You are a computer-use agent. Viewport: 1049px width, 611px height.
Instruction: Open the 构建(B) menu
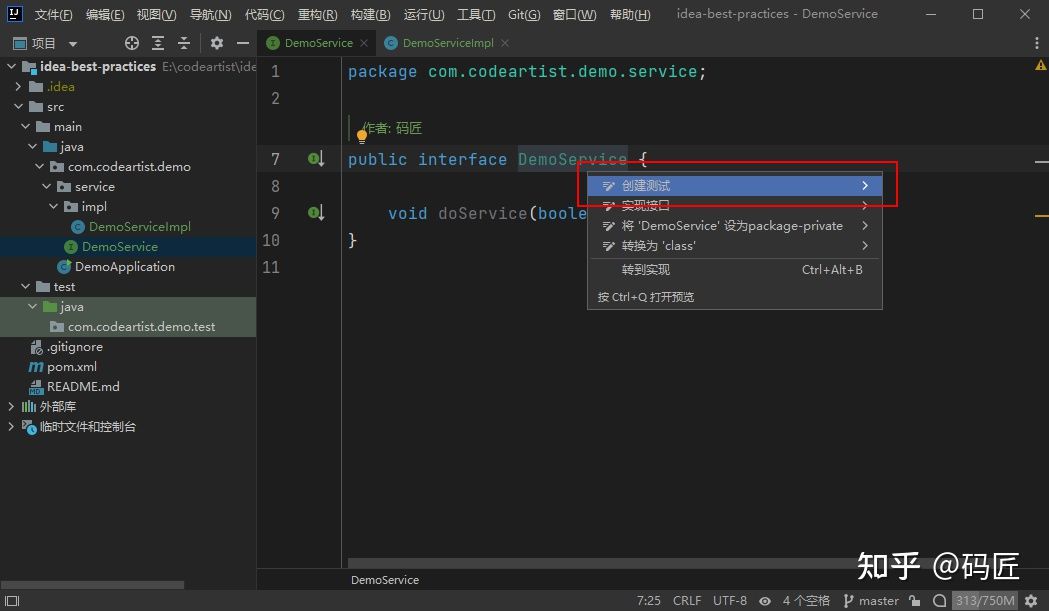(x=370, y=14)
